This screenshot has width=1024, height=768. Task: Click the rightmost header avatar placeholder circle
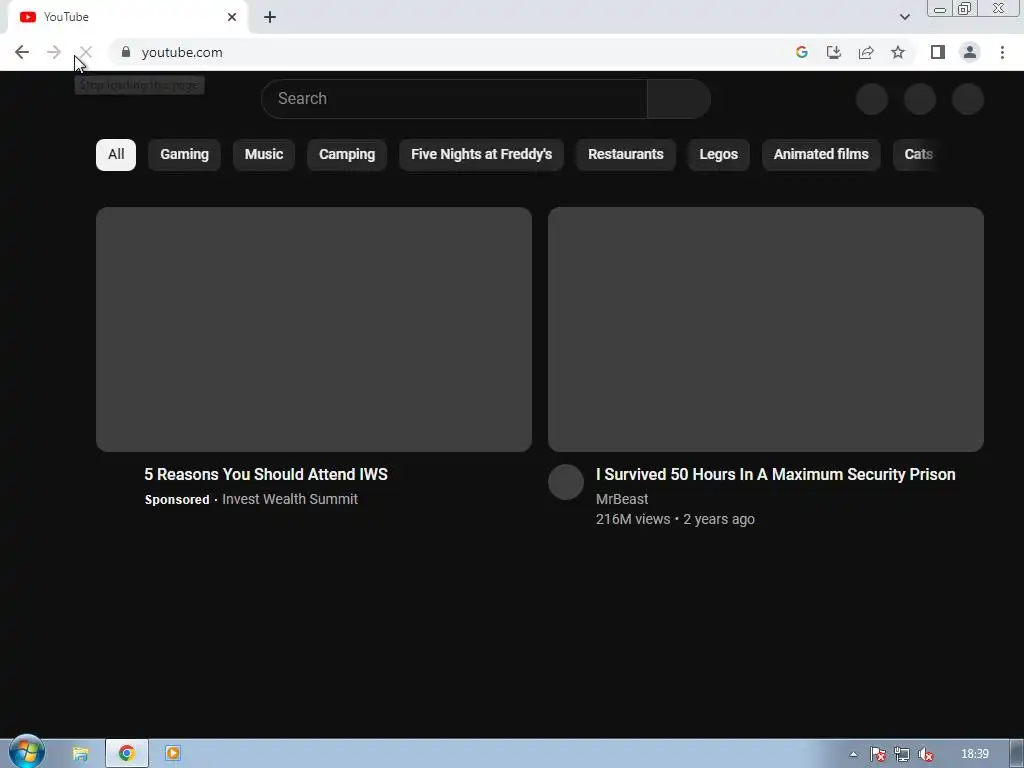pyautogui.click(x=968, y=99)
